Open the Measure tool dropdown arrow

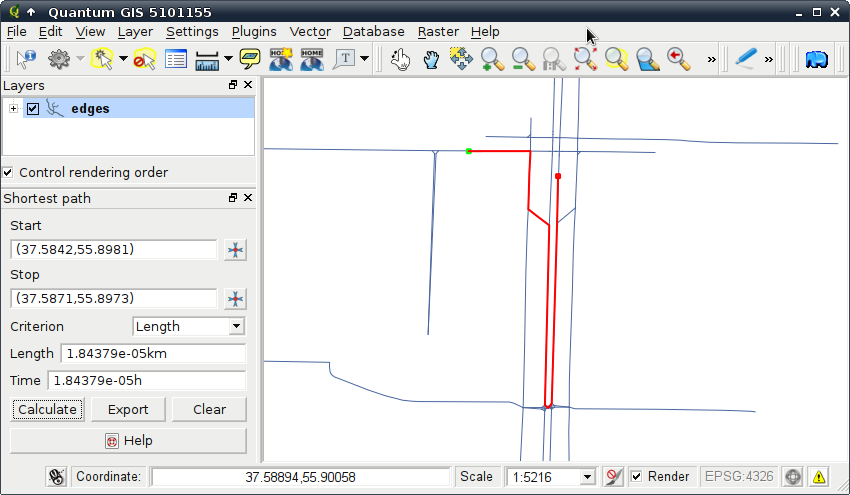click(x=228, y=59)
